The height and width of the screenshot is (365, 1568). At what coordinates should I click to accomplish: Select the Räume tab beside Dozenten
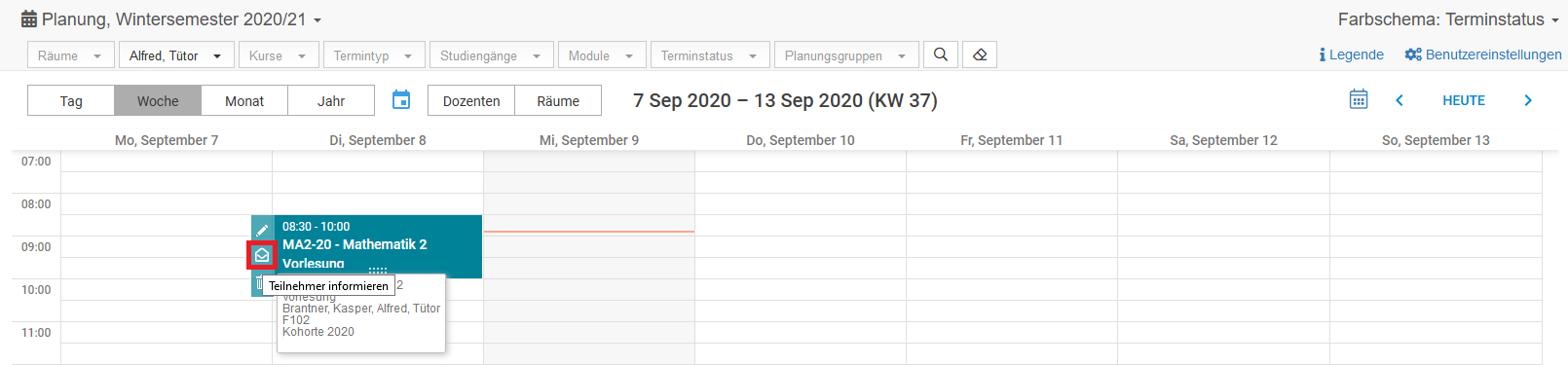coord(558,100)
